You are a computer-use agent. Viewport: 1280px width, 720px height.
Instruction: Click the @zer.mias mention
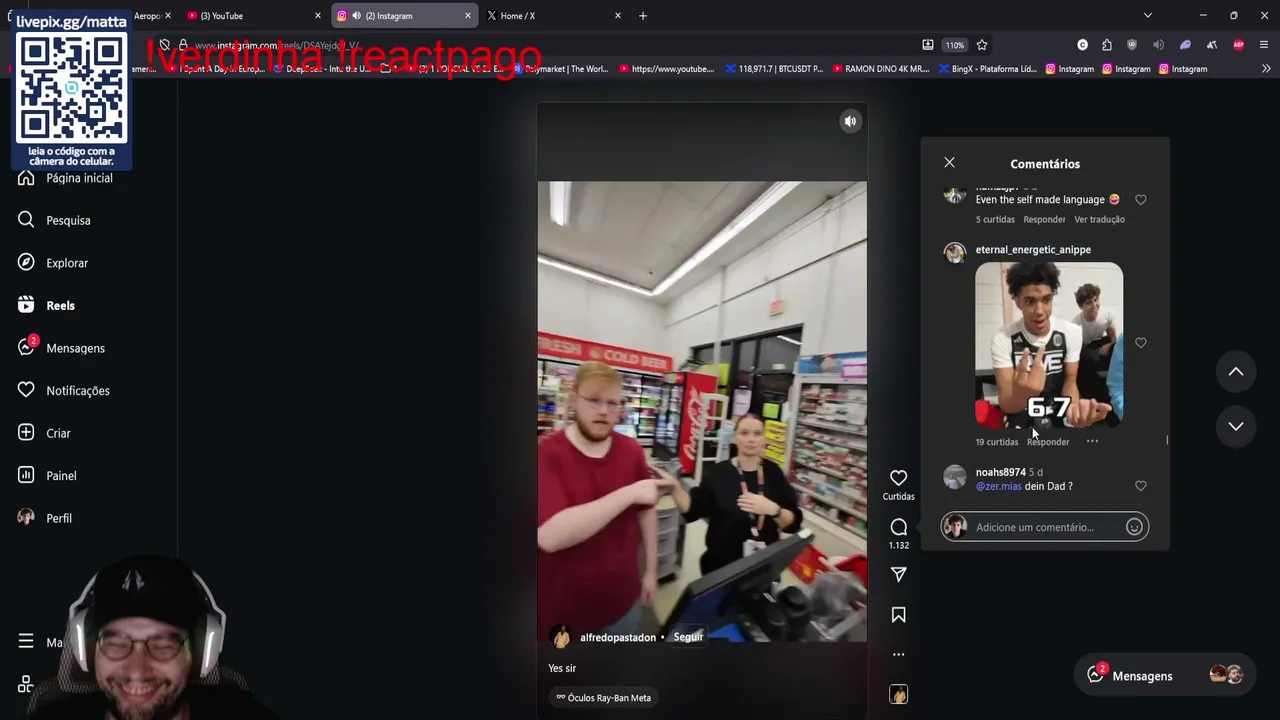tap(998, 486)
